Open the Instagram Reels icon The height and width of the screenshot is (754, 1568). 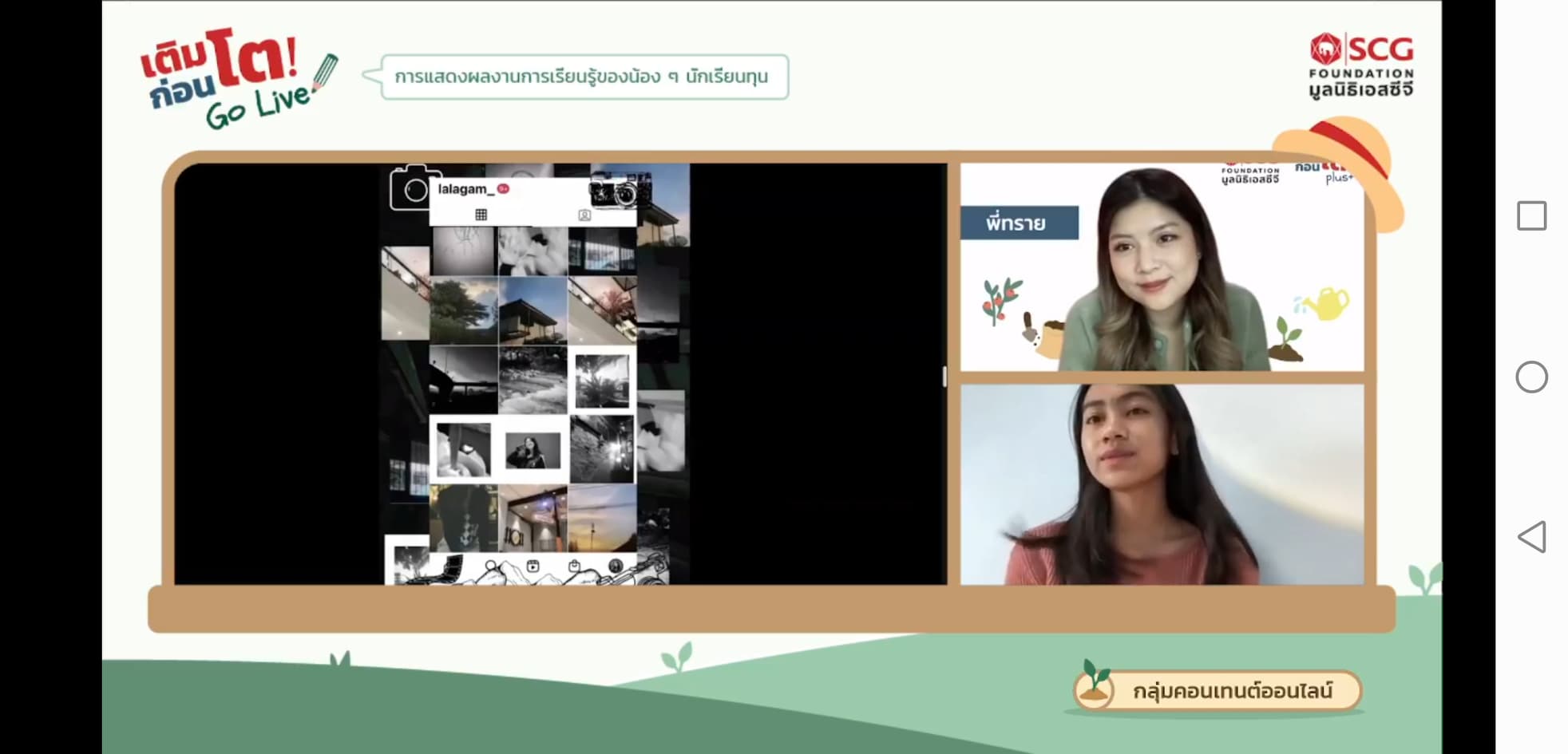533,566
